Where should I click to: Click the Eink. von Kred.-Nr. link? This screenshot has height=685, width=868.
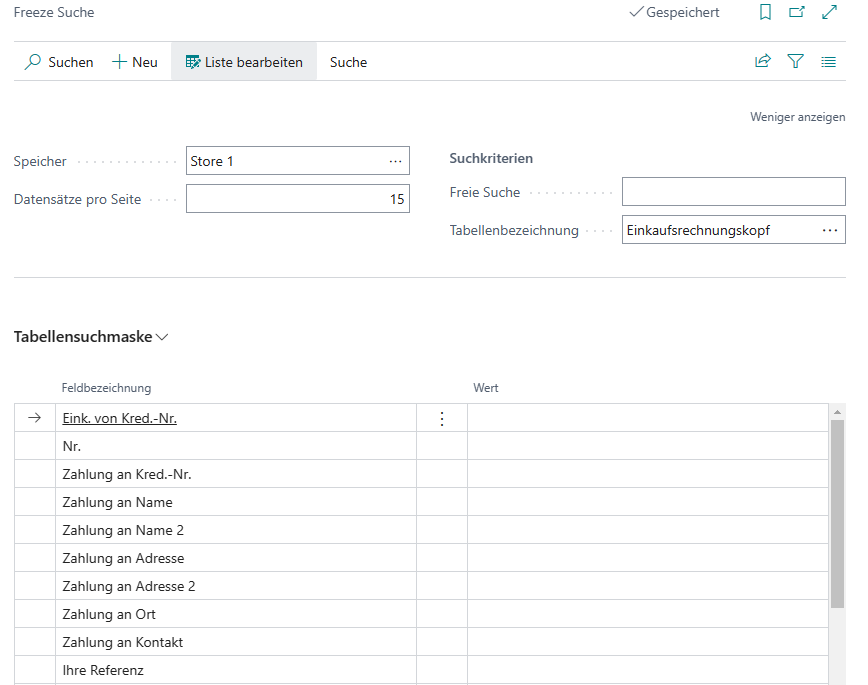[x=119, y=419]
